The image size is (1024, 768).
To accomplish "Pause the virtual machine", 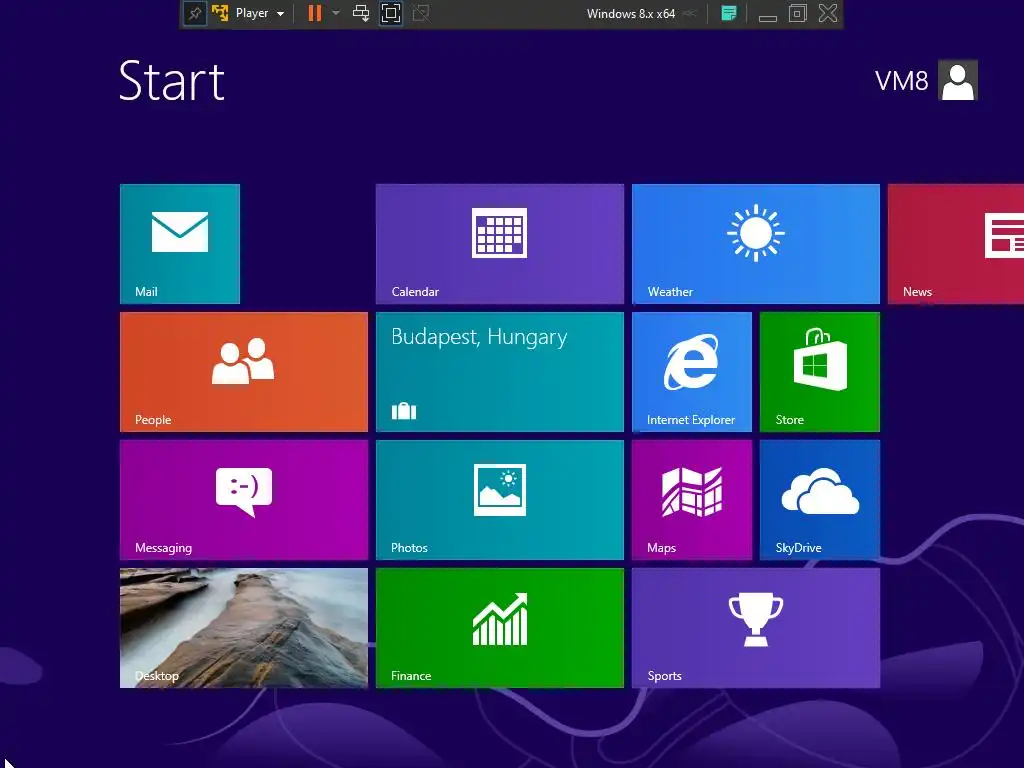I will coord(315,13).
